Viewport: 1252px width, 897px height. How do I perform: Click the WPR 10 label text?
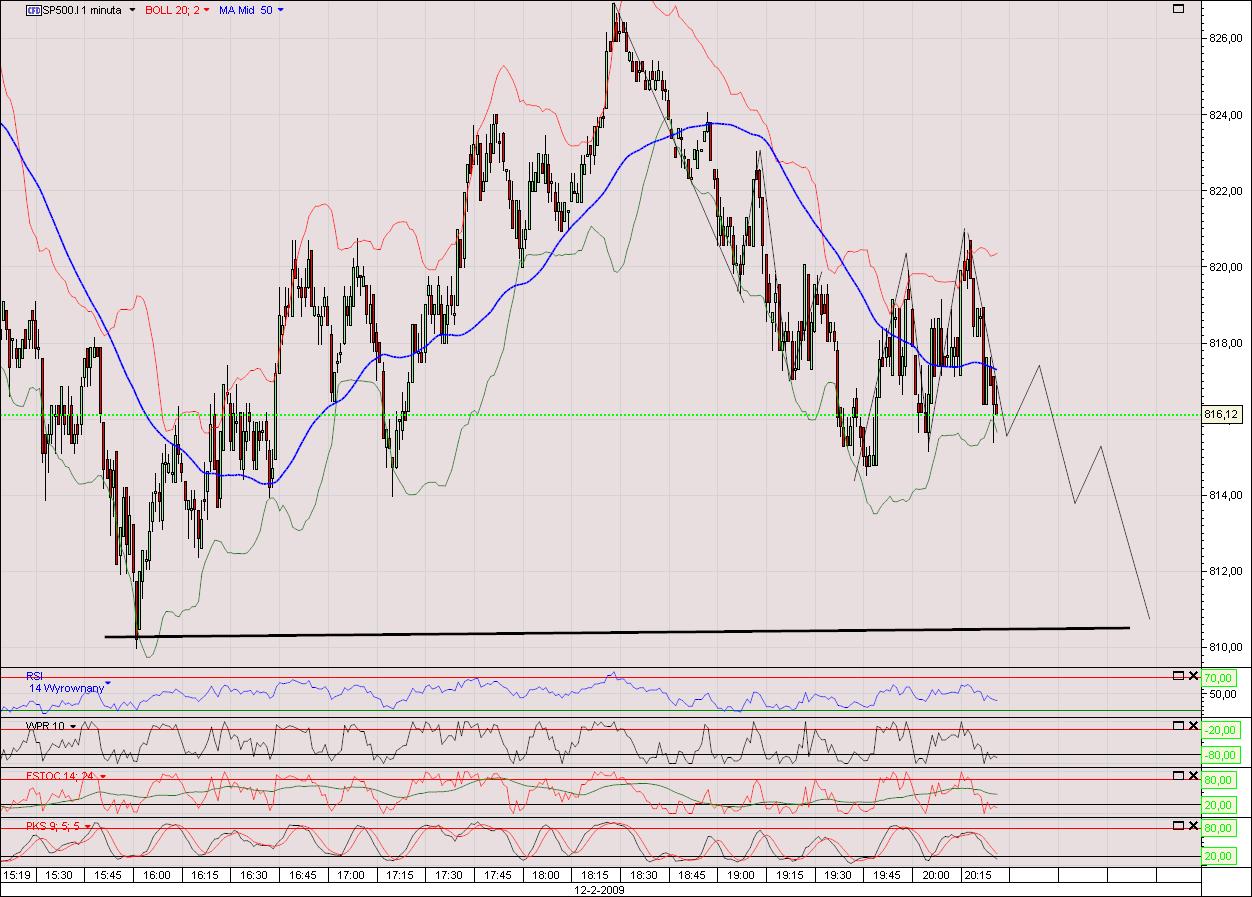43,725
